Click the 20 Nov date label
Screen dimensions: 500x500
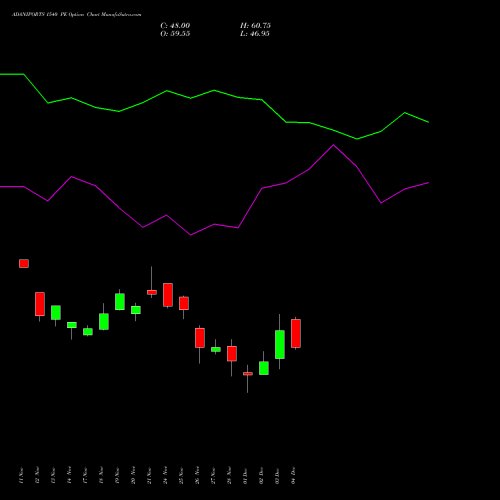pos(133,475)
